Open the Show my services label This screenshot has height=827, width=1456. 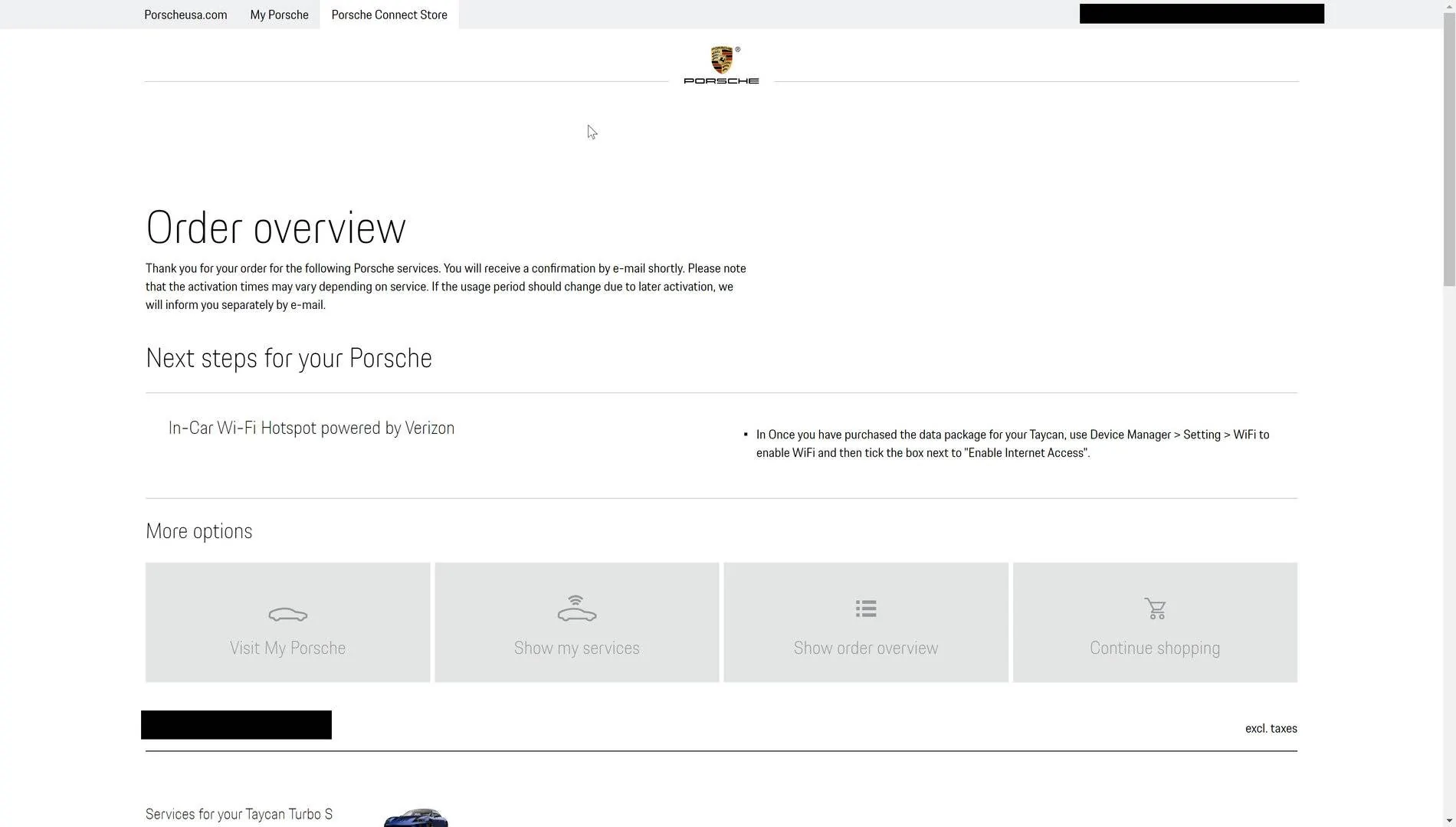point(576,648)
